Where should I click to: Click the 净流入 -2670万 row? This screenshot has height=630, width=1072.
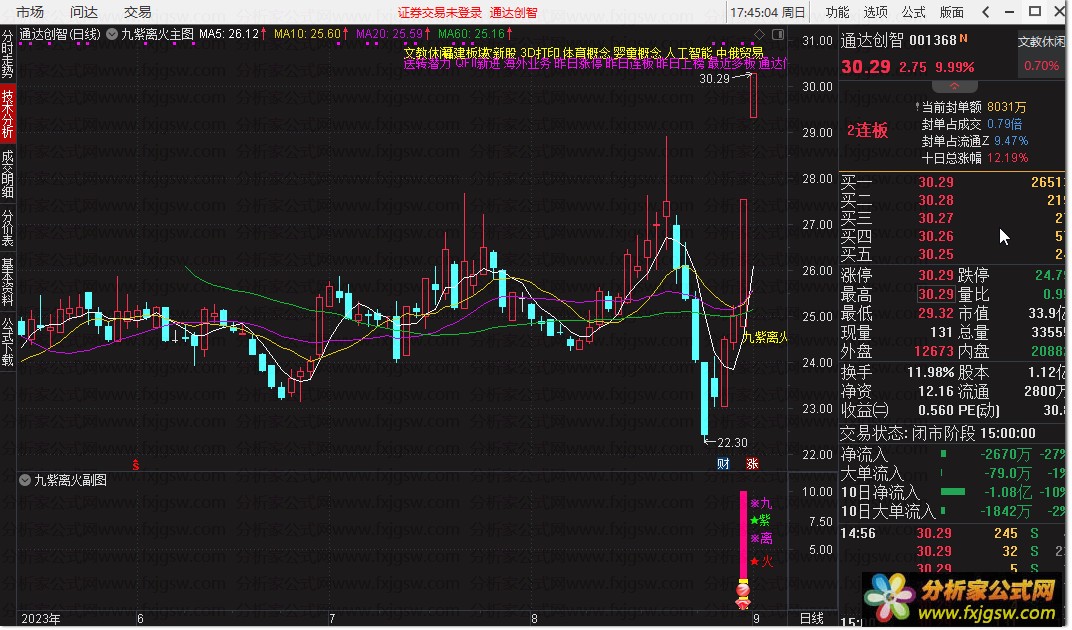tap(952, 454)
